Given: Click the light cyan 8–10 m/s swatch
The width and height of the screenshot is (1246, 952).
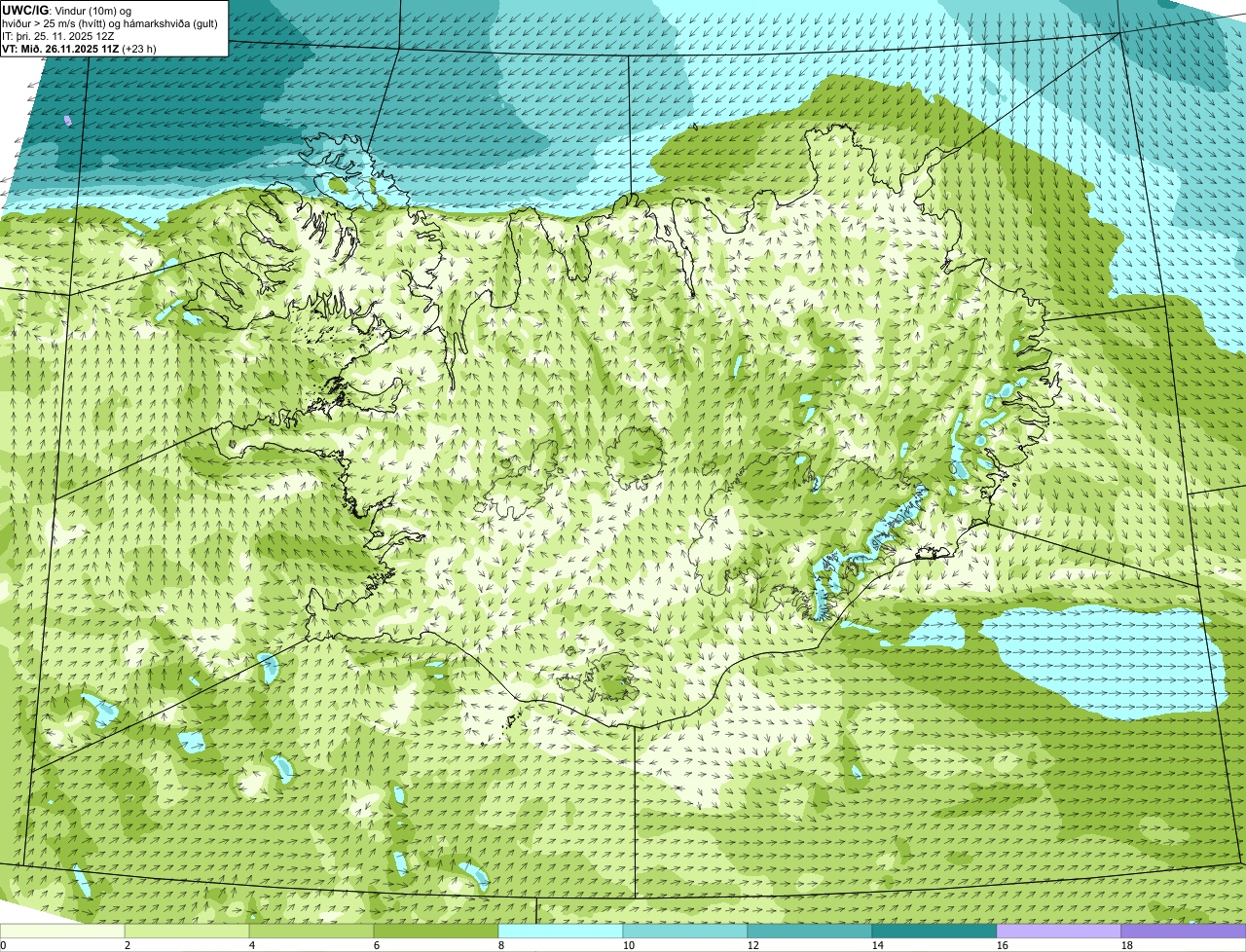Looking at the screenshot, I should (x=561, y=932).
